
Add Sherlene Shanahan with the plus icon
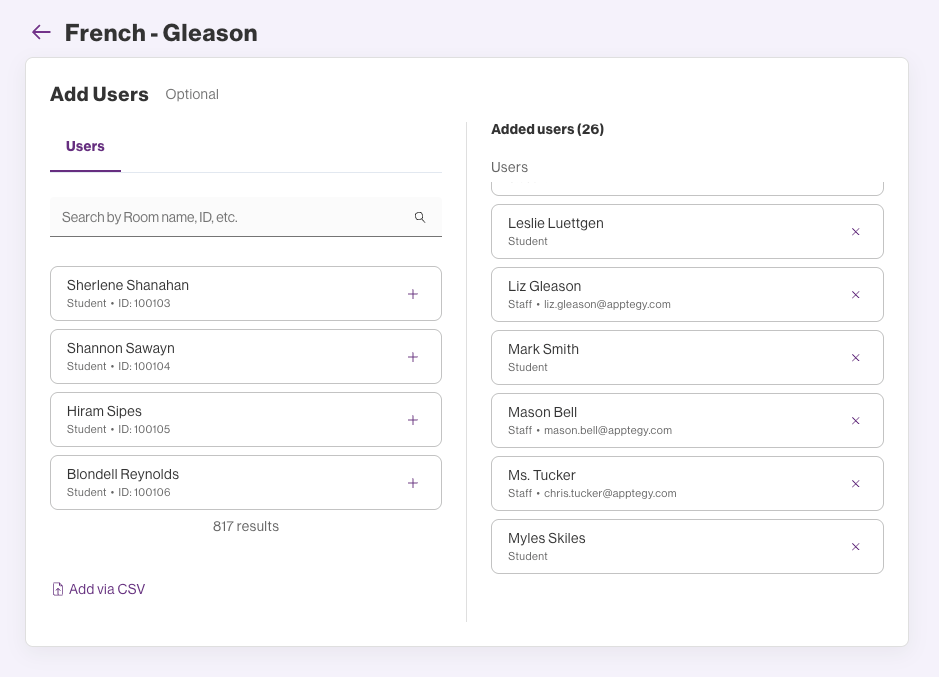(413, 294)
